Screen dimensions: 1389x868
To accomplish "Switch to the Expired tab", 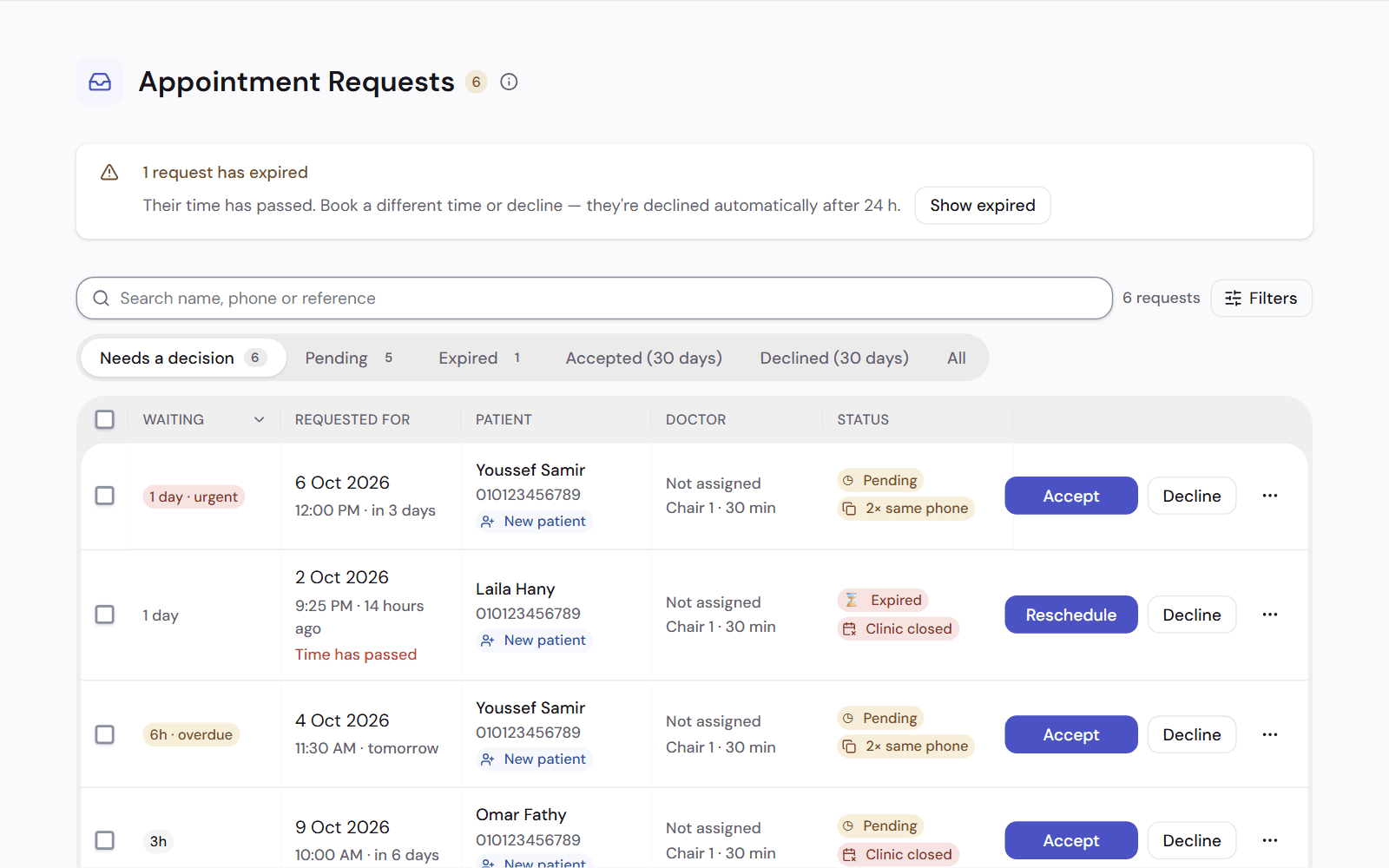I will click(479, 358).
